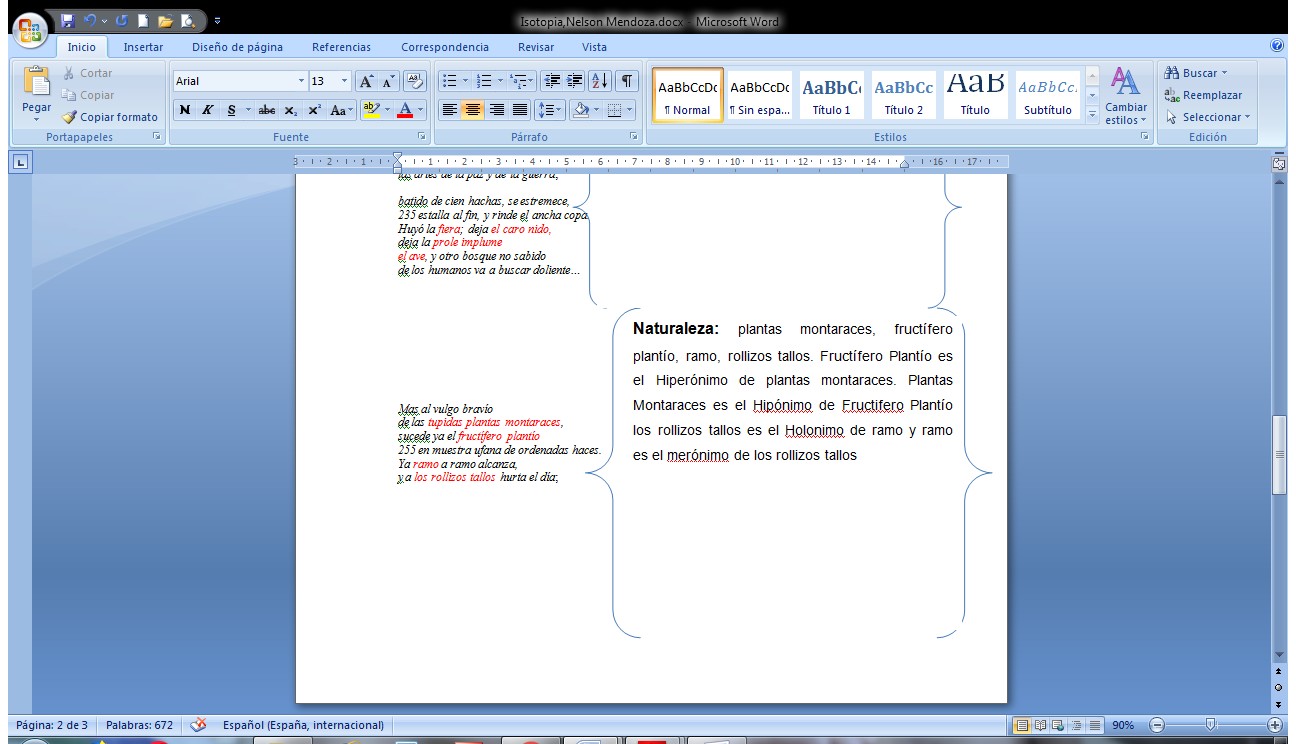Open Word help question mark
The height and width of the screenshot is (744, 1296).
[1277, 46]
